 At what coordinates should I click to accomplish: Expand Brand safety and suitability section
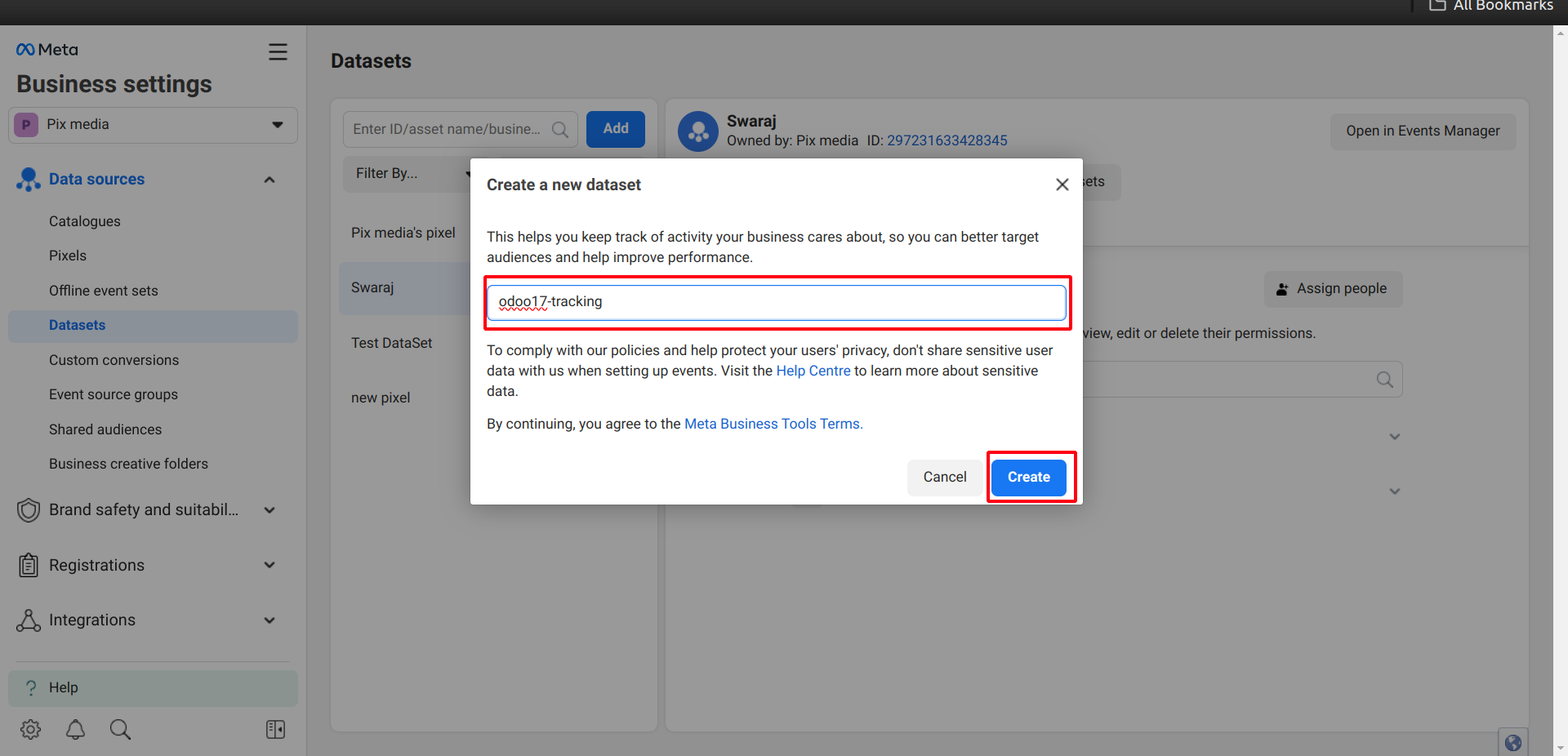pos(269,510)
